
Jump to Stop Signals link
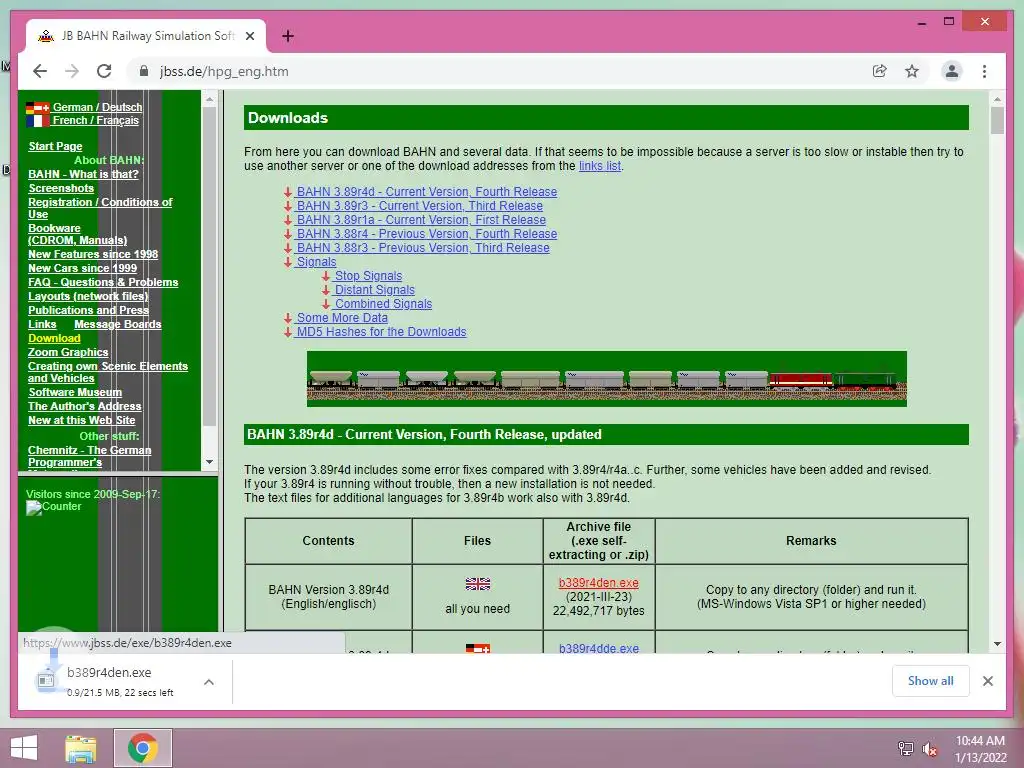point(368,276)
